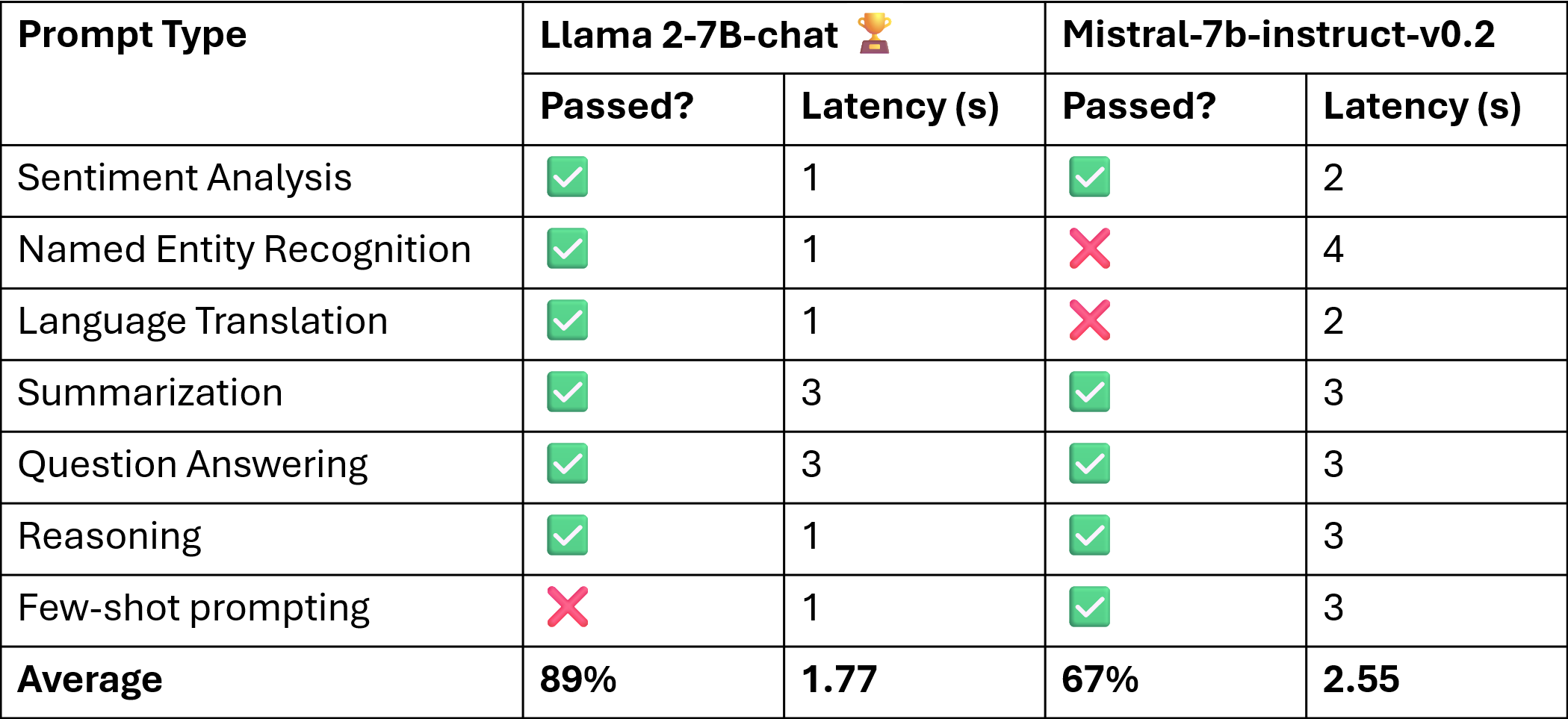
Task: Click Llama's green checkmark for Summarization
Action: (567, 392)
